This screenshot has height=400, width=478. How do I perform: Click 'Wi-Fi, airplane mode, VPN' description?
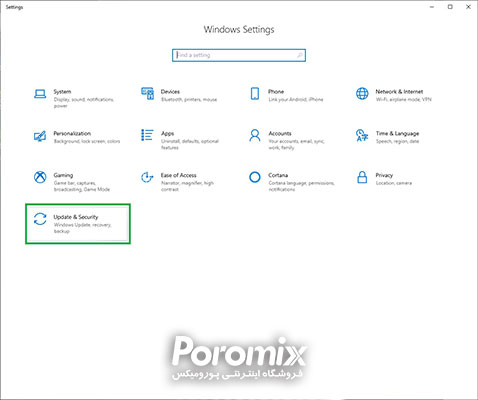tap(404, 99)
